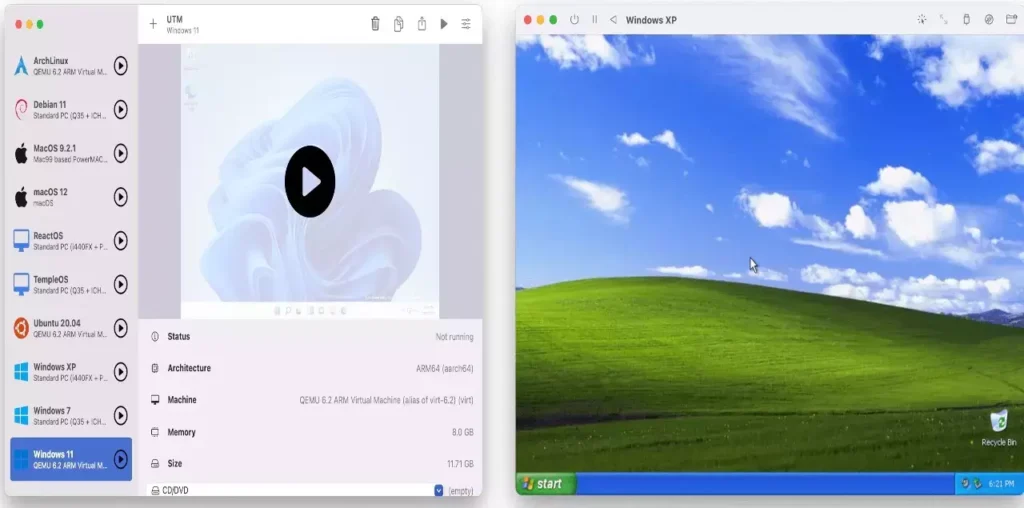Share the selected VM using the share icon

422,24
